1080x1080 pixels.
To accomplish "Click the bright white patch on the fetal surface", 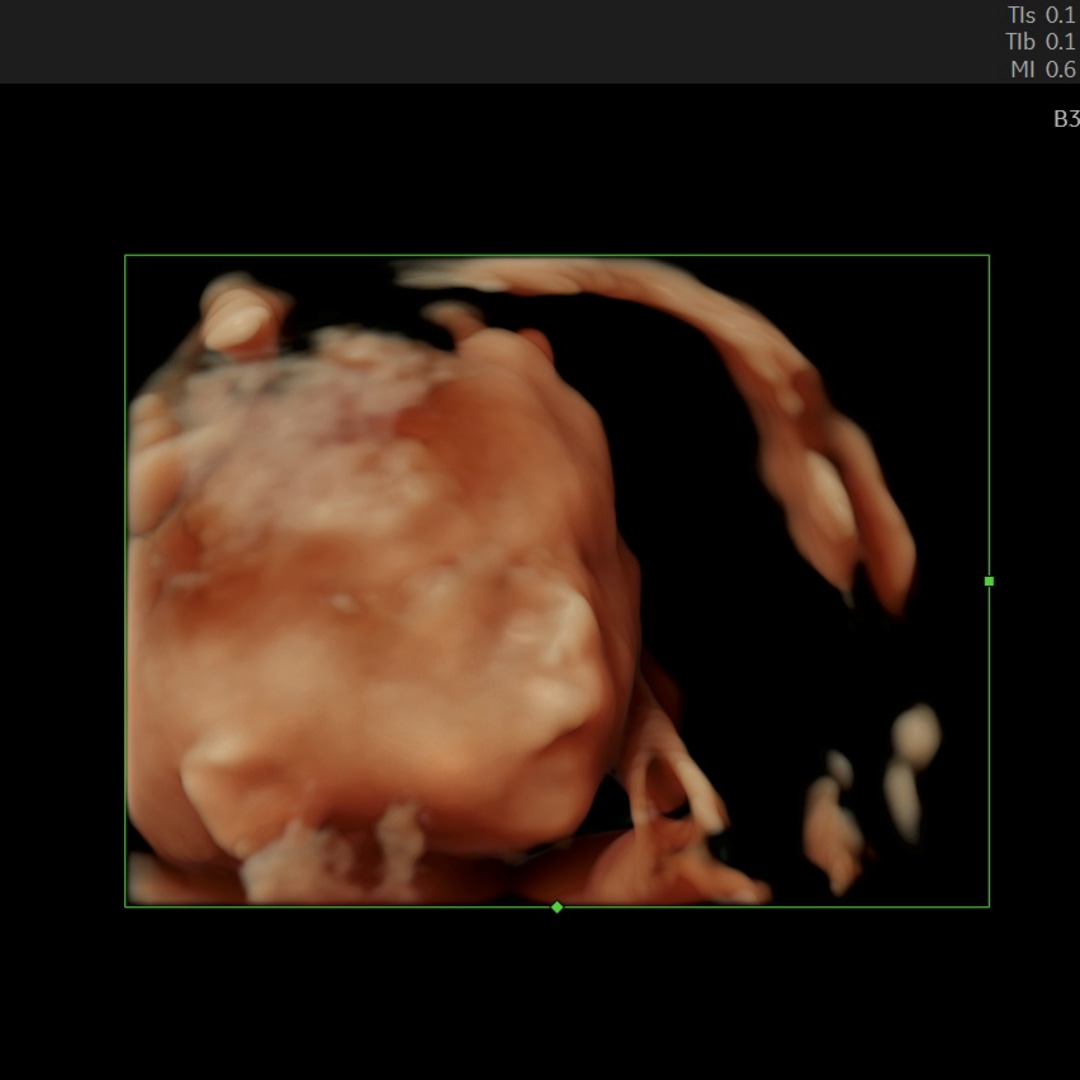I will (x=565, y=620).
